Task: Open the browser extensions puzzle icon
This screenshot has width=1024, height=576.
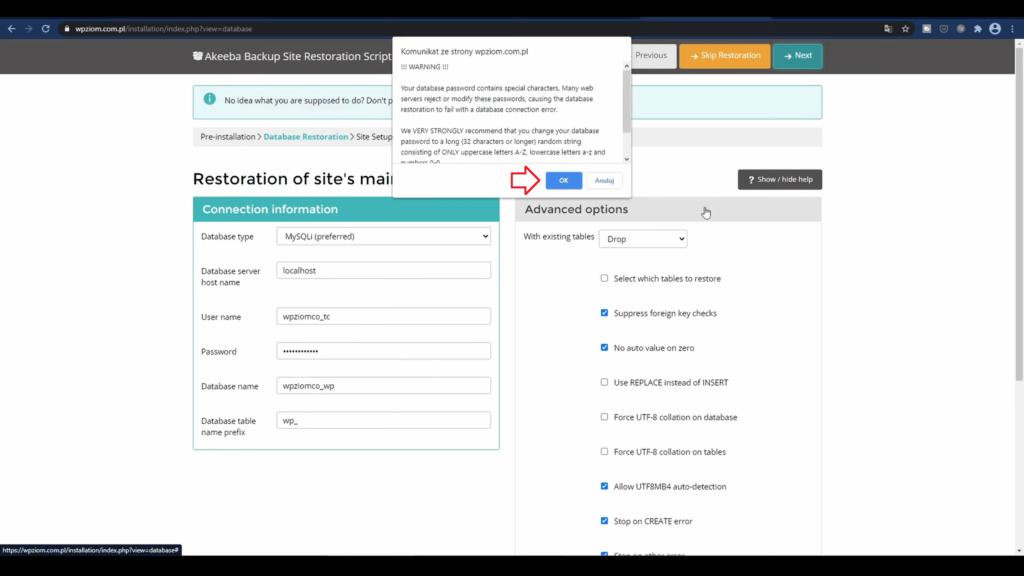Action: (x=977, y=29)
